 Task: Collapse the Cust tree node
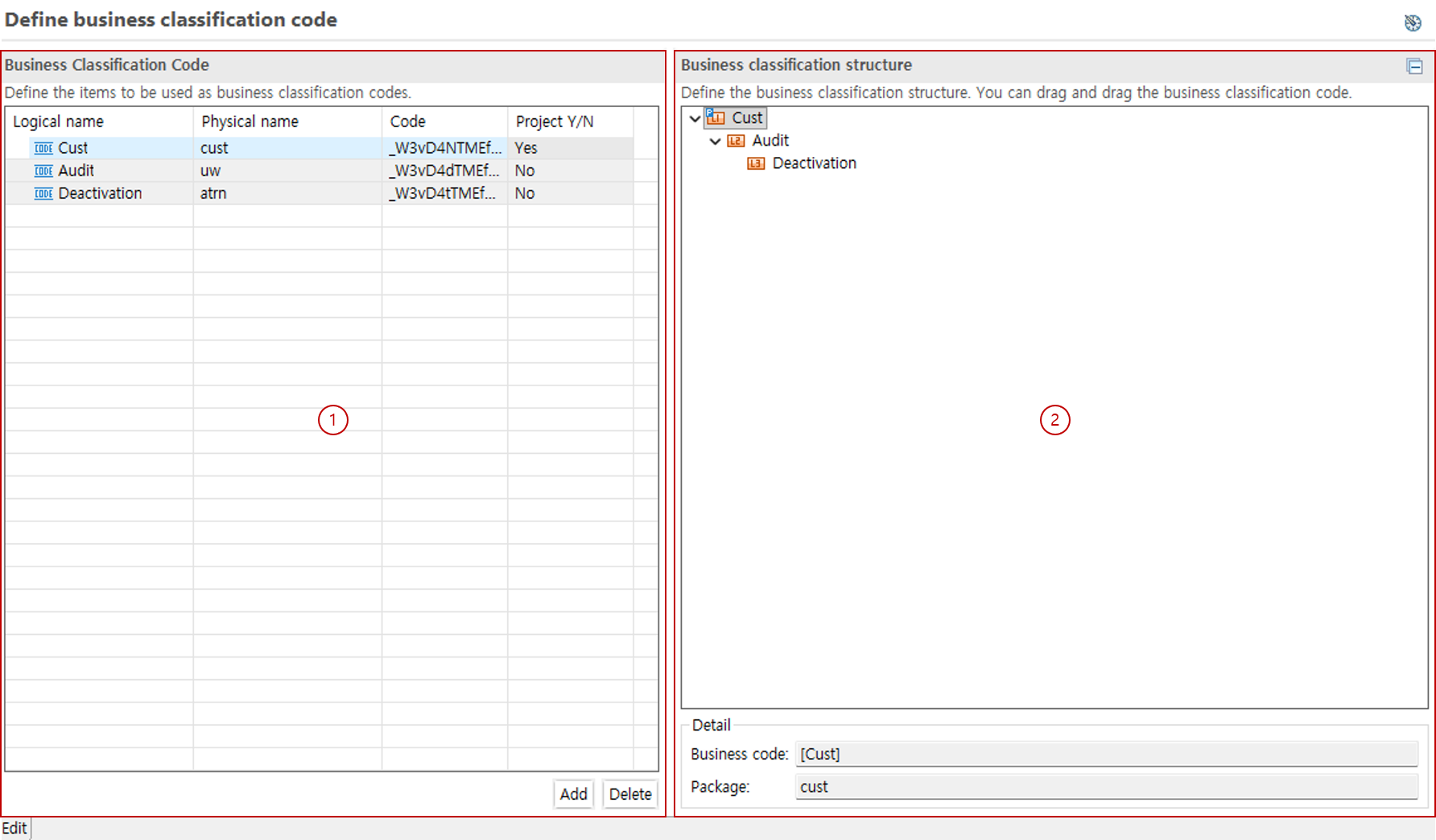(695, 118)
